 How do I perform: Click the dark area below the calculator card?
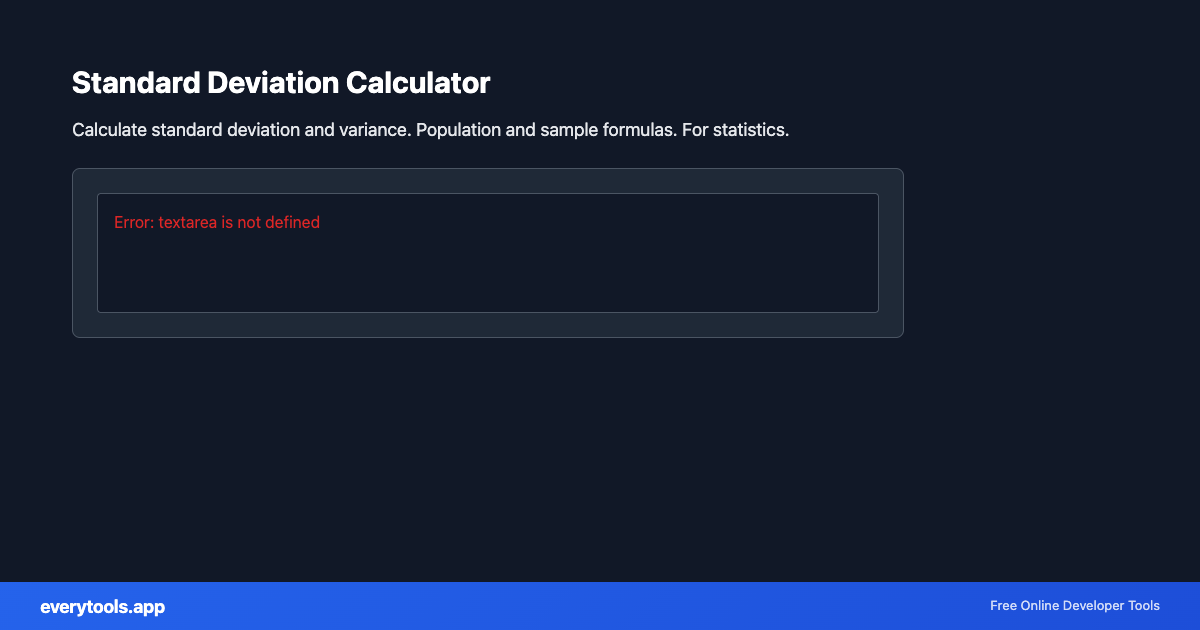point(487,450)
